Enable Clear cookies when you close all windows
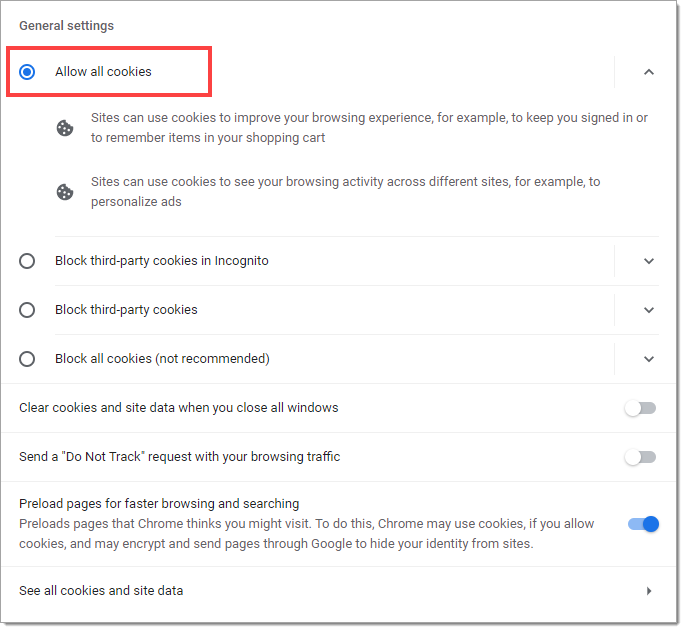The image size is (684, 630). click(x=640, y=408)
